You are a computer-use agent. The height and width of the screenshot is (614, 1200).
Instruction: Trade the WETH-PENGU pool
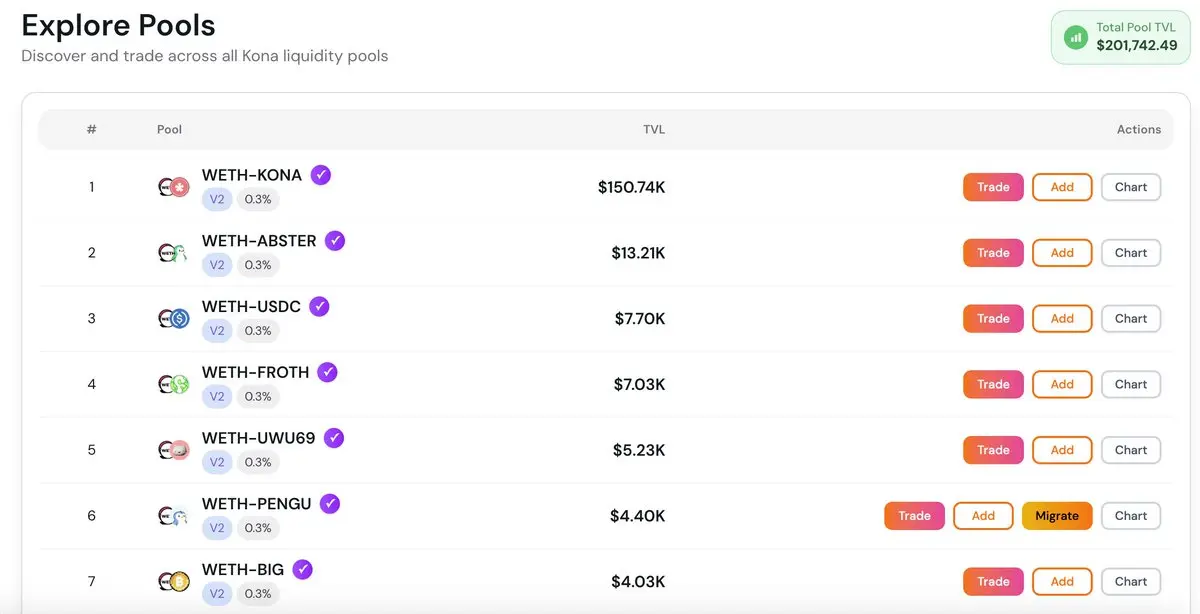(914, 516)
